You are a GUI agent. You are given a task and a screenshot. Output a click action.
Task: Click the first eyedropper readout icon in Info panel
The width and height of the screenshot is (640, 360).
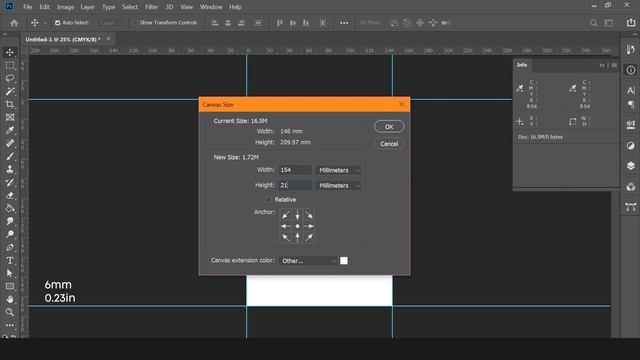[x=520, y=89]
